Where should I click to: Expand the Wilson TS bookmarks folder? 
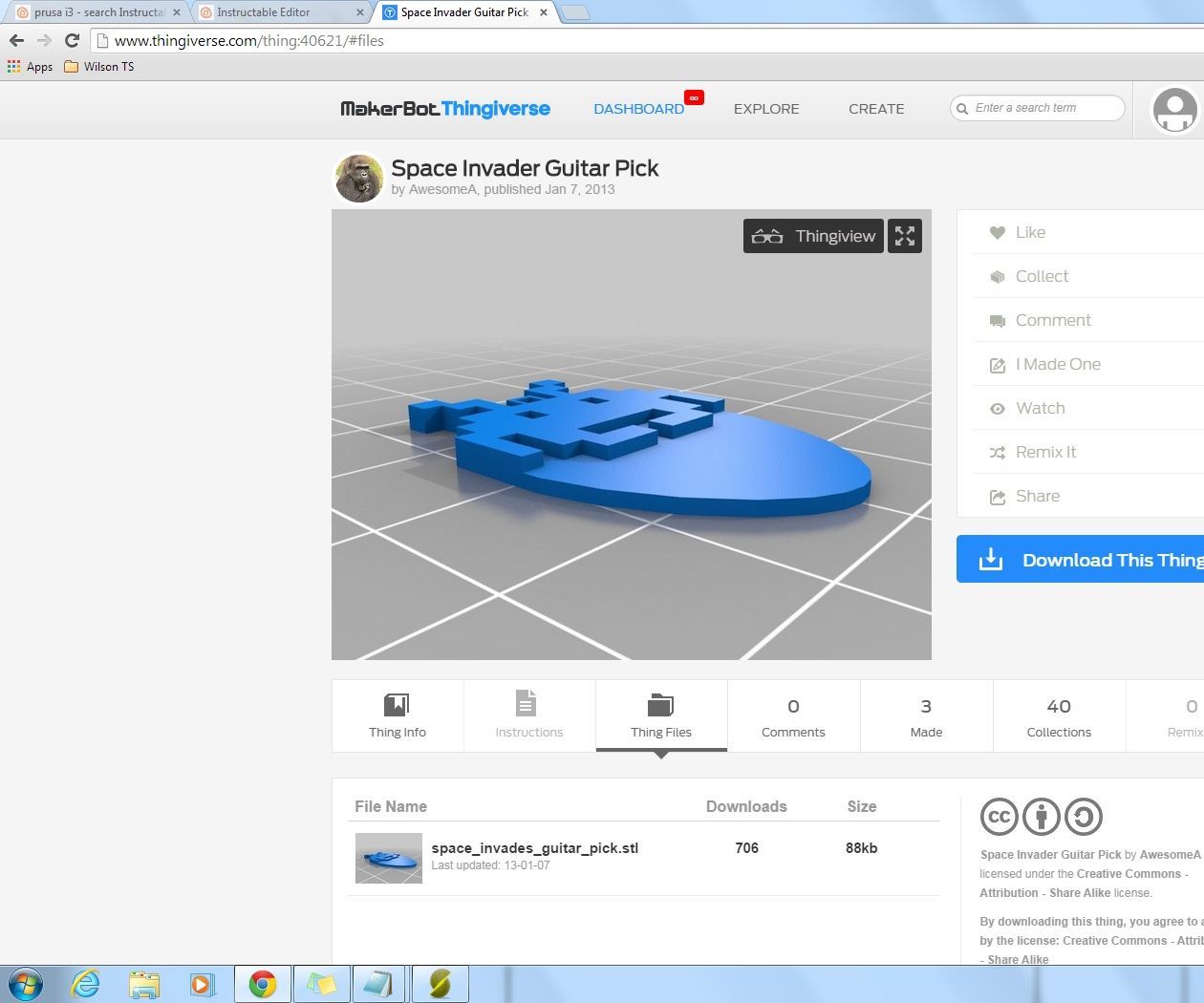tap(98, 67)
